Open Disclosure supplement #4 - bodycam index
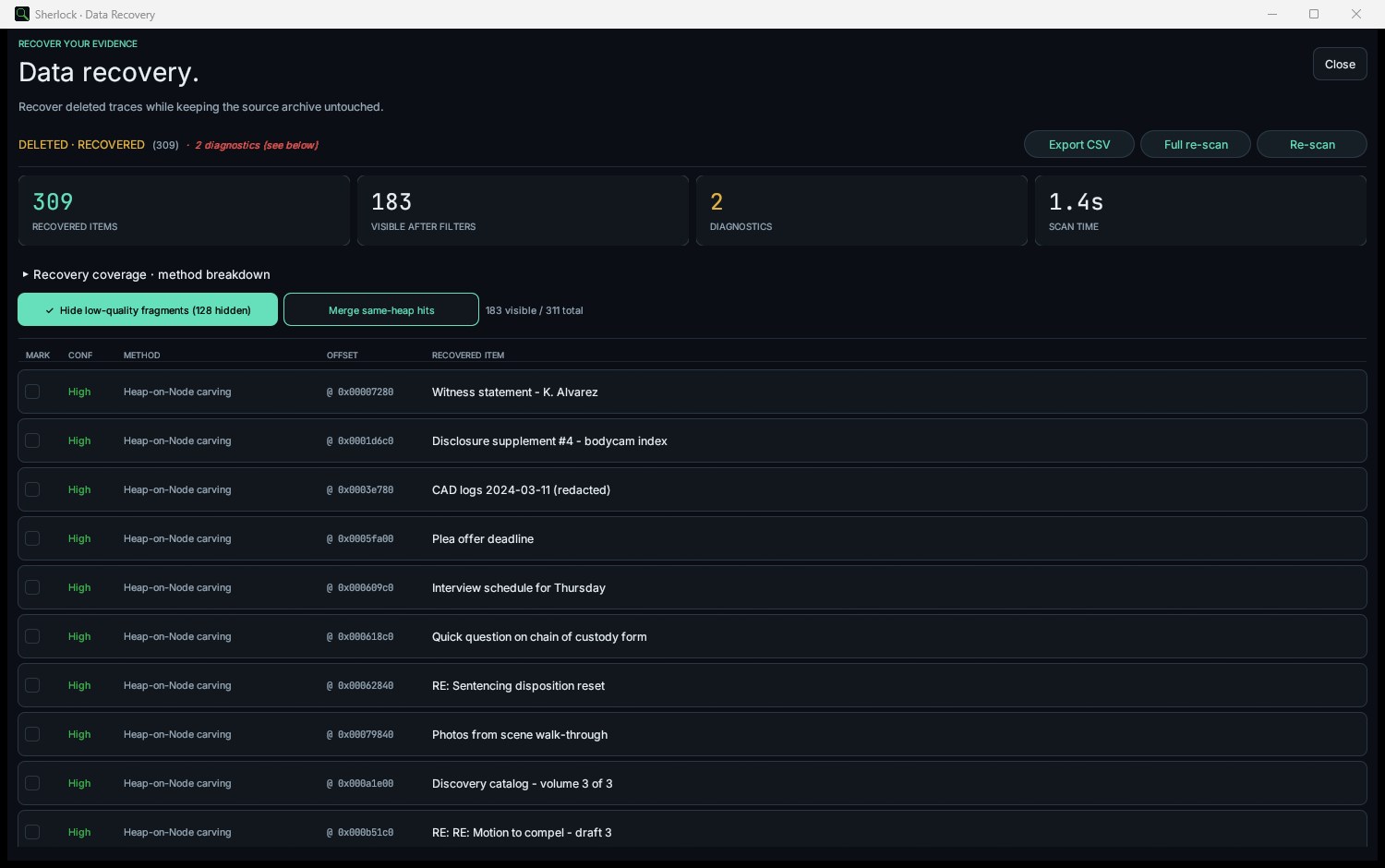 tap(549, 440)
